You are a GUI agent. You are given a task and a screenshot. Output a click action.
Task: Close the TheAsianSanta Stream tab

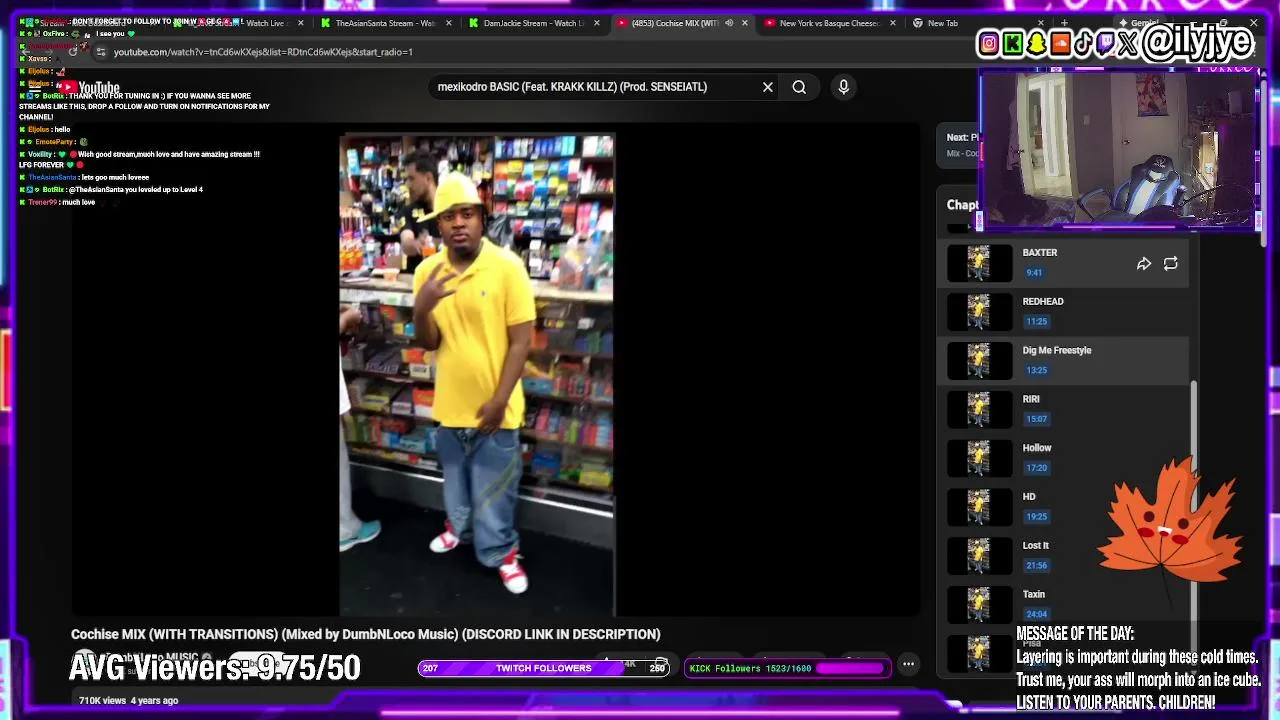(x=448, y=23)
